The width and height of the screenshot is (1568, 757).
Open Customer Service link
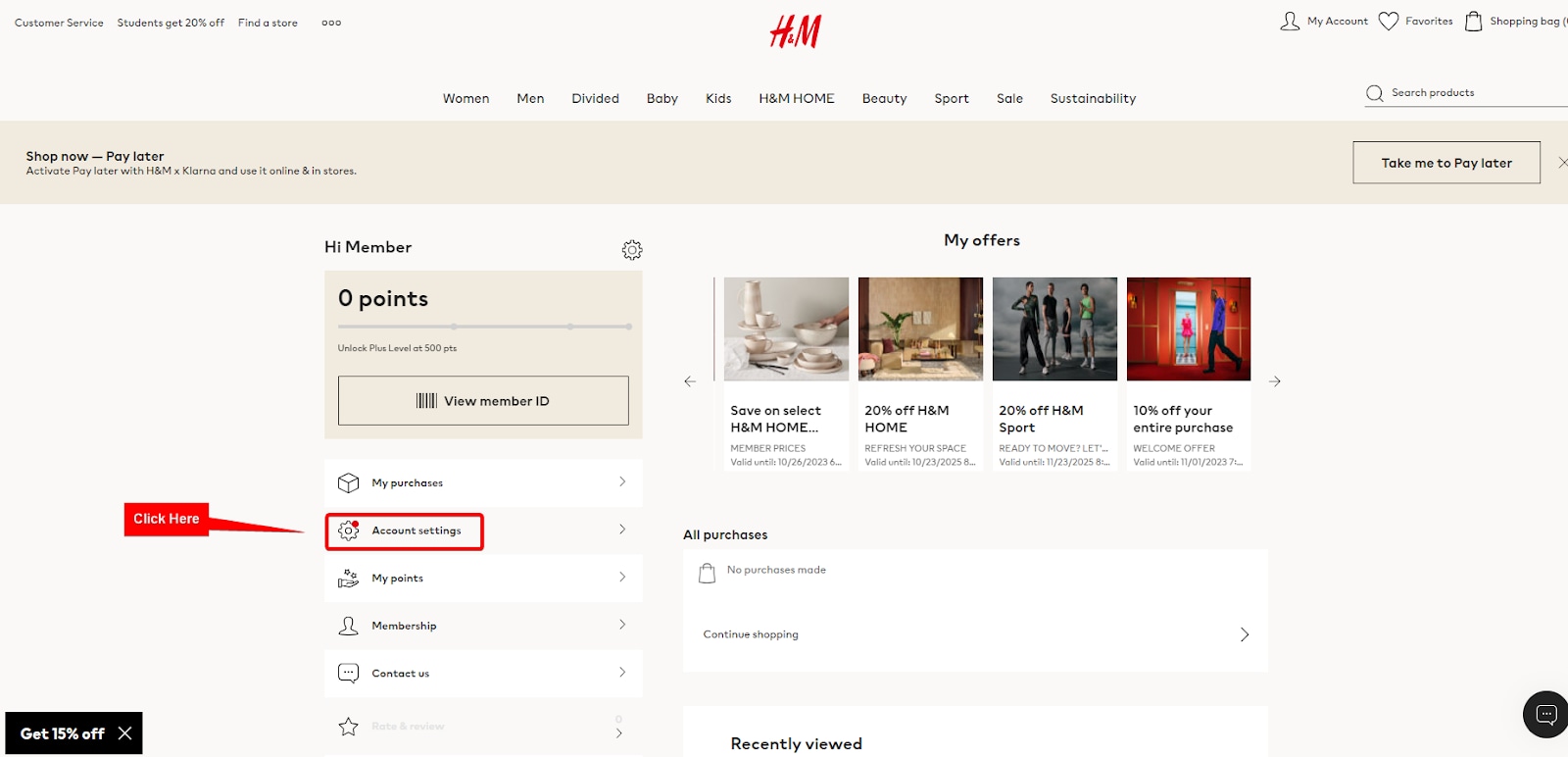coord(59,23)
